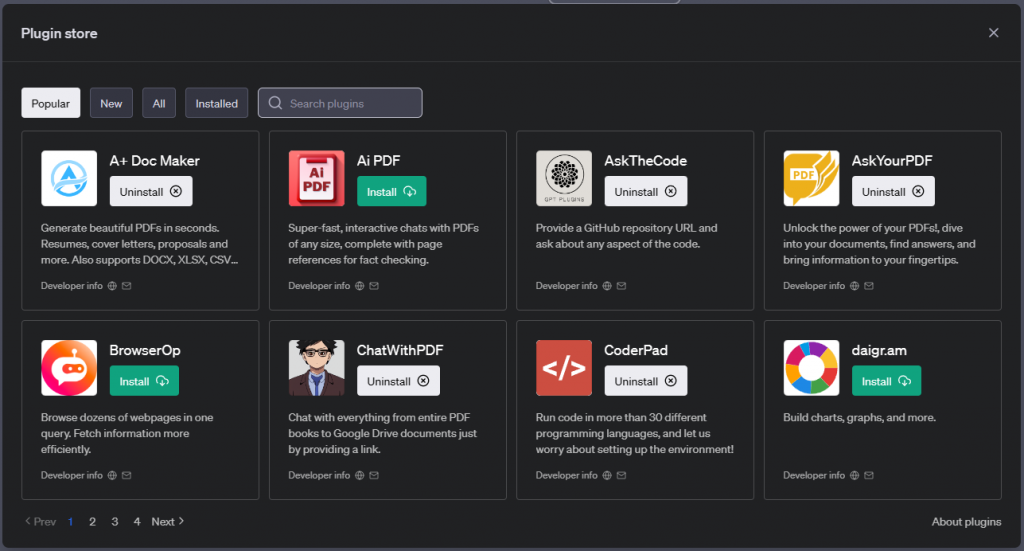Screen dimensions: 1024x551
Task: Click the BrowserOp plugin title
Action: click(x=145, y=350)
